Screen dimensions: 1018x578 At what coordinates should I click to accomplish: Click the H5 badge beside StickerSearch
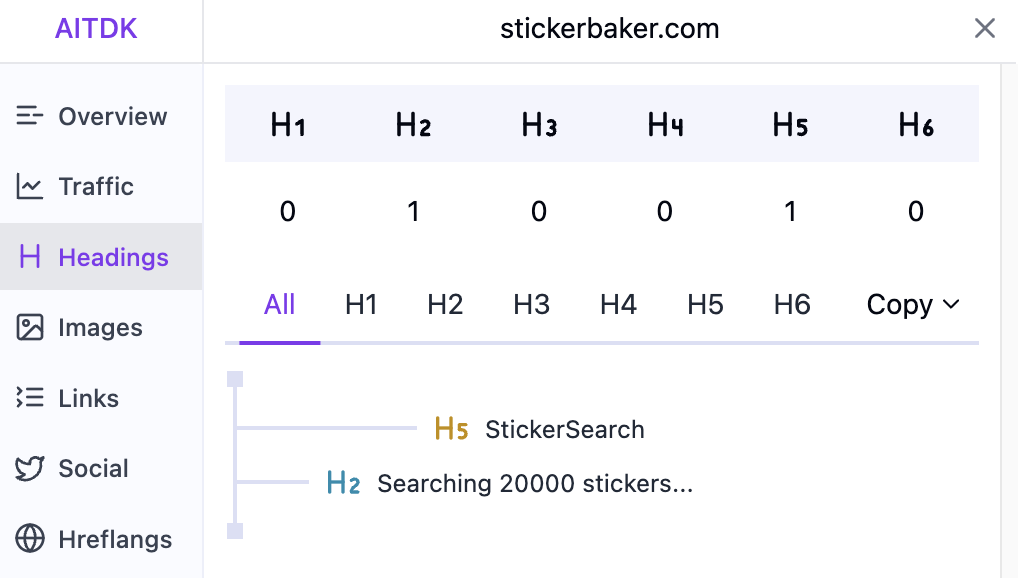451,430
